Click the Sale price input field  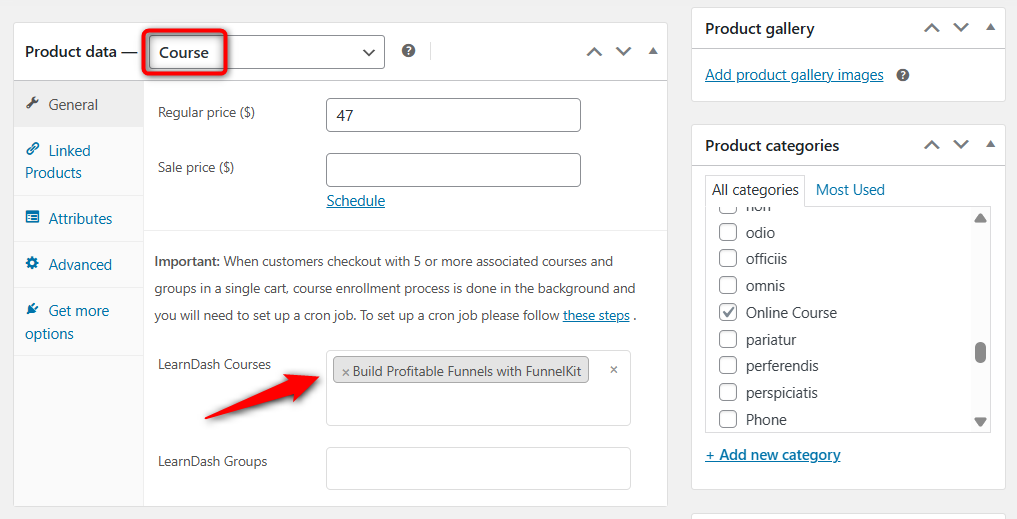[453, 169]
